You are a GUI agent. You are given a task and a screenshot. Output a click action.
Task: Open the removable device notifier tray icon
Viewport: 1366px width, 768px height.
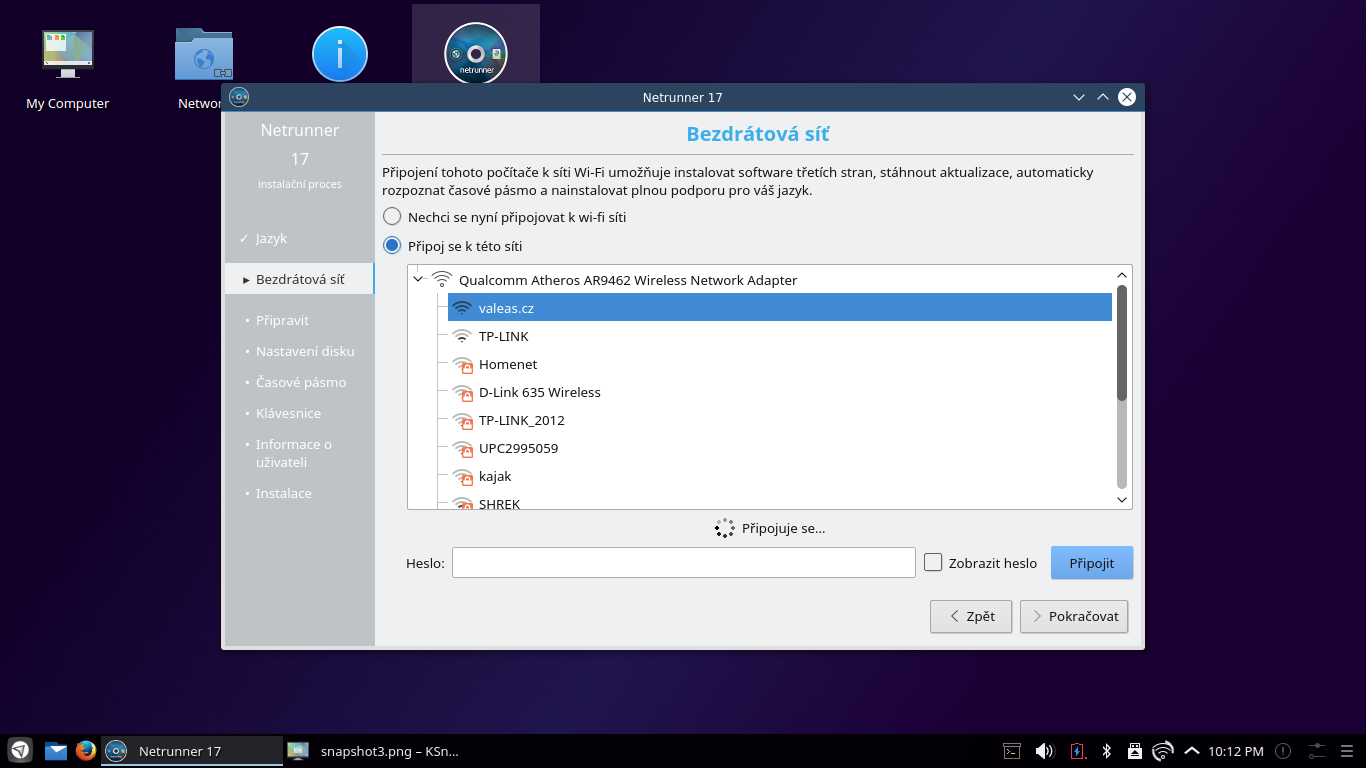point(1135,751)
